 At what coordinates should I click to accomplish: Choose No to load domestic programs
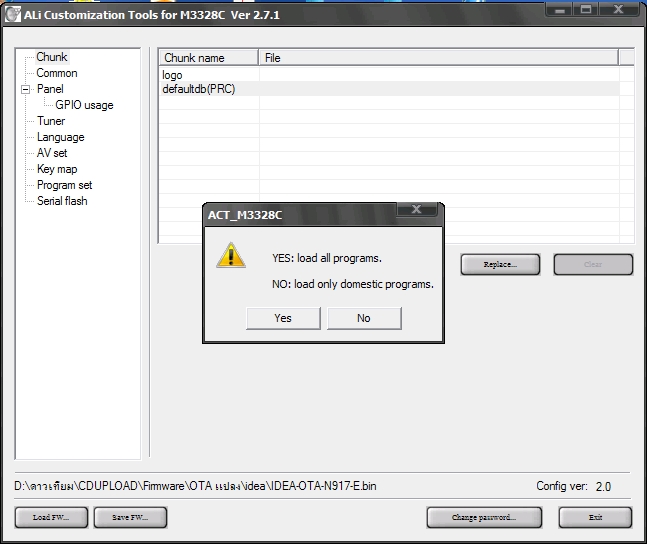pyautogui.click(x=364, y=318)
